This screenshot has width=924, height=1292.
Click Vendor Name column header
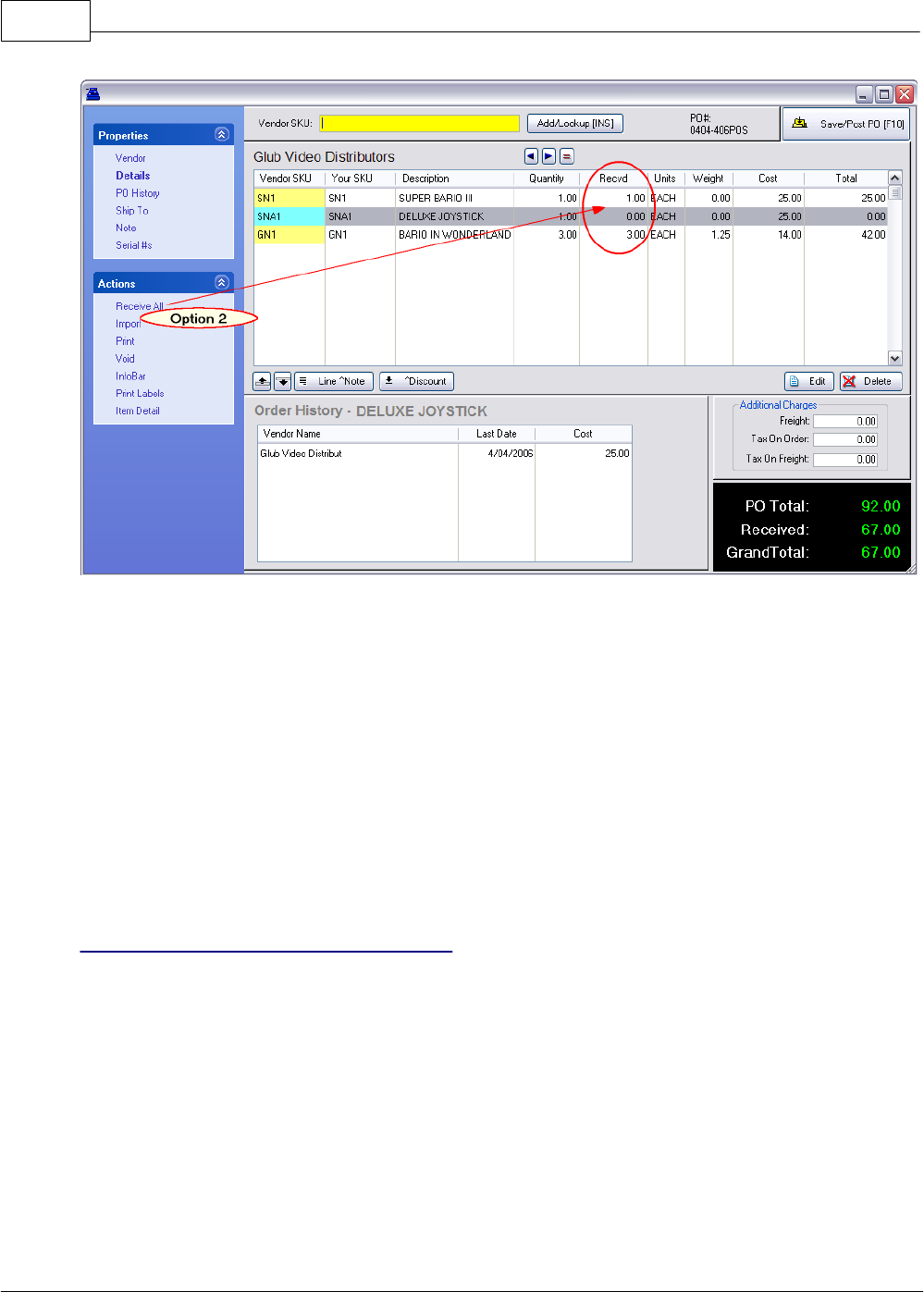[358, 434]
